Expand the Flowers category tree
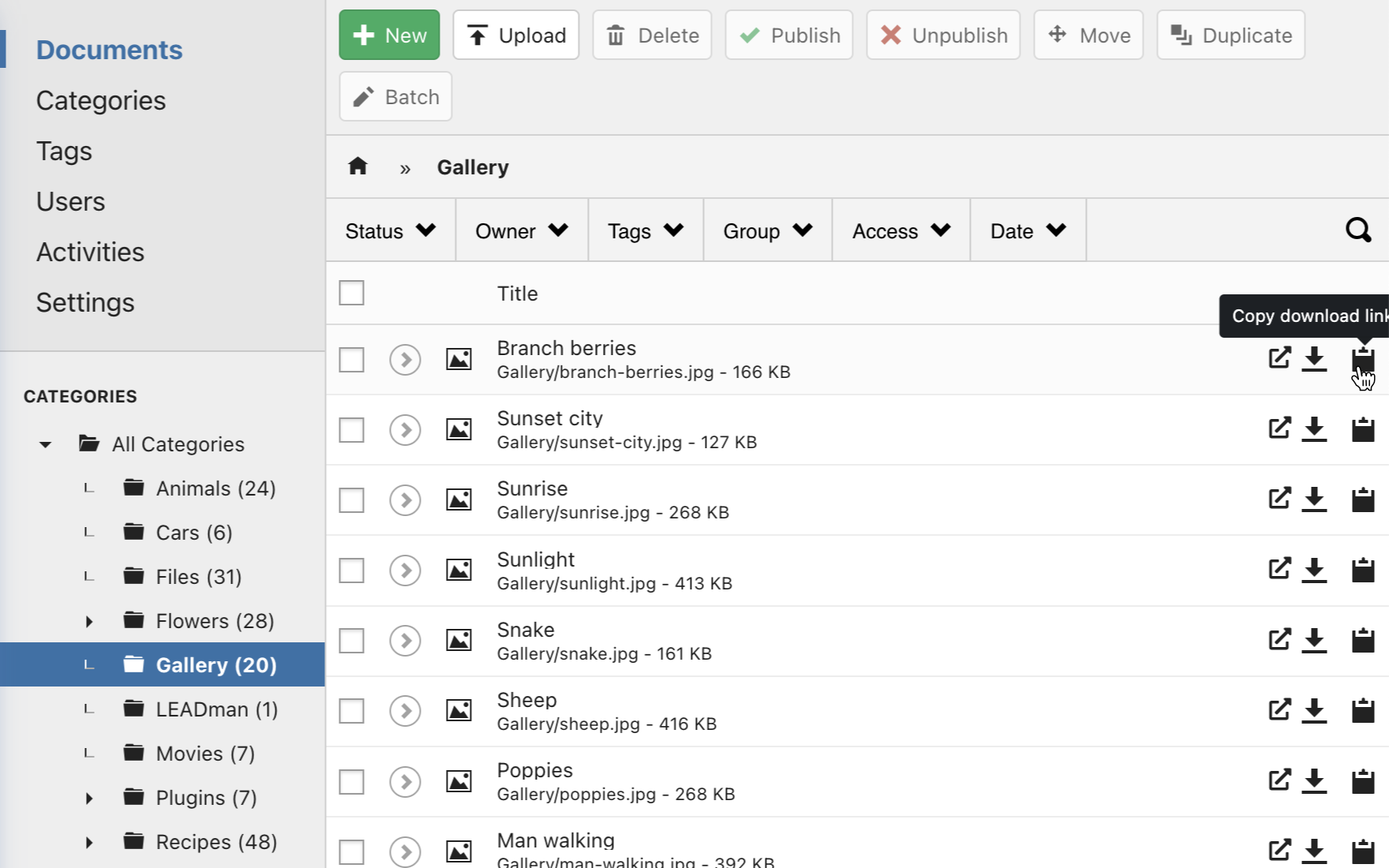1389x868 pixels. (89, 622)
